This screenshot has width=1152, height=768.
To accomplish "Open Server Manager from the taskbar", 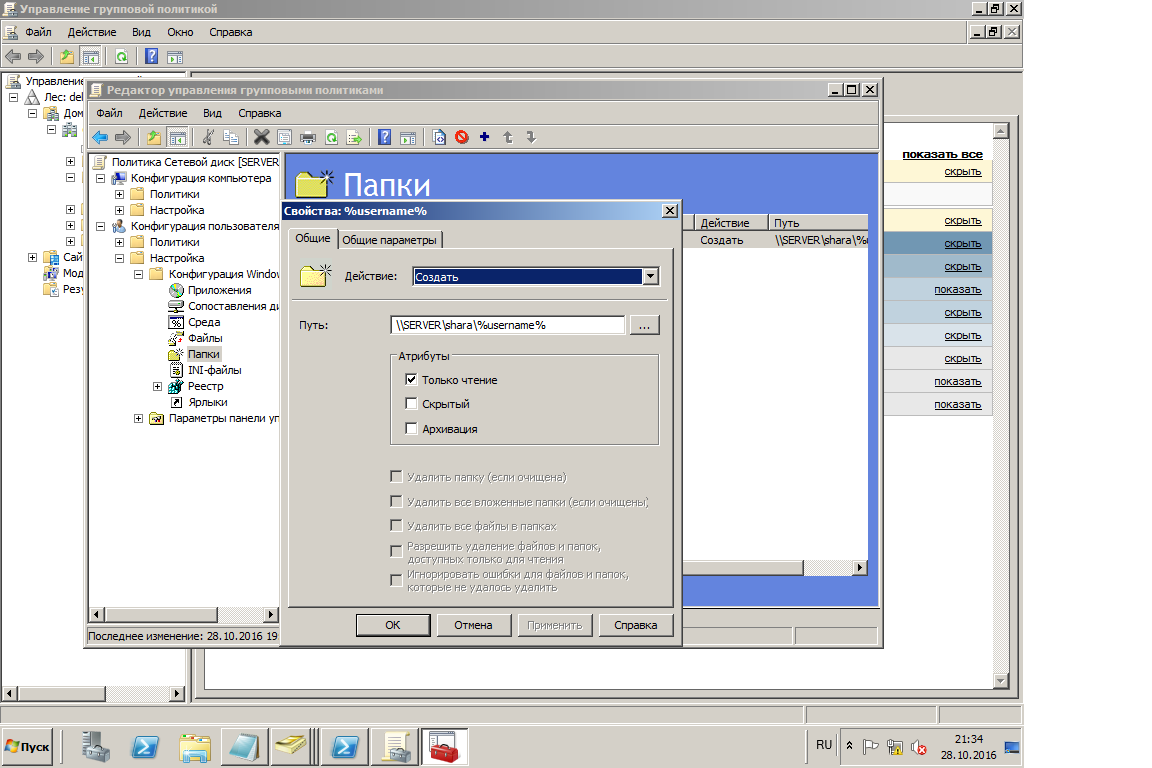I will 96,747.
